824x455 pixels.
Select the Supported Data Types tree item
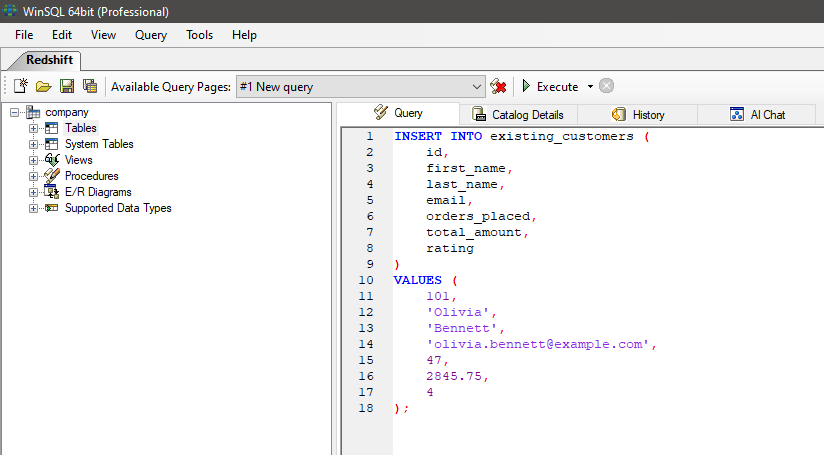coord(118,208)
